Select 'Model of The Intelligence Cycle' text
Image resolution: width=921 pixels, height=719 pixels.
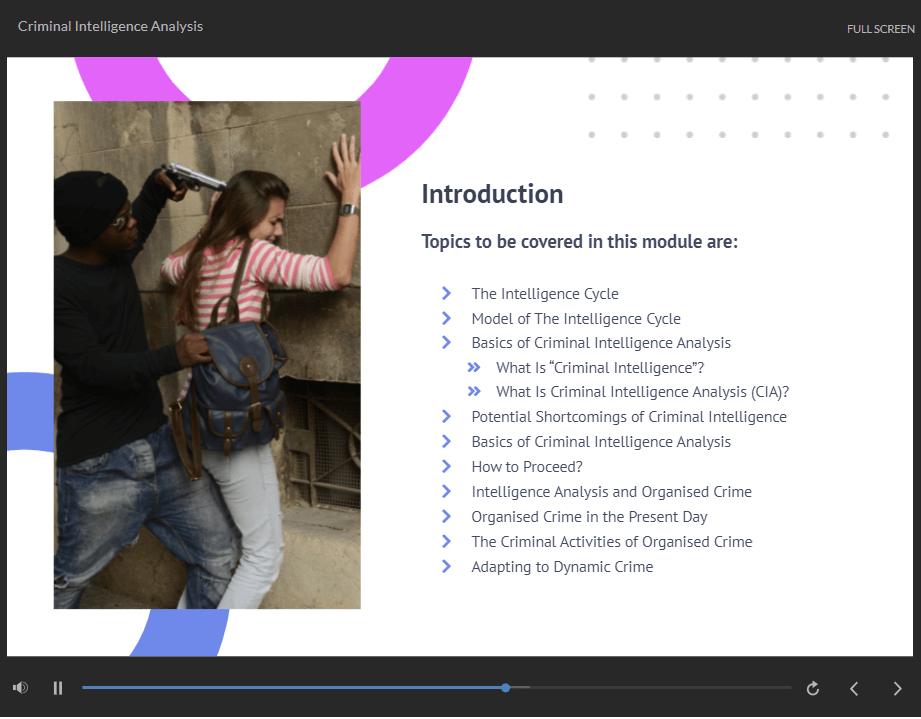pyautogui.click(x=576, y=318)
